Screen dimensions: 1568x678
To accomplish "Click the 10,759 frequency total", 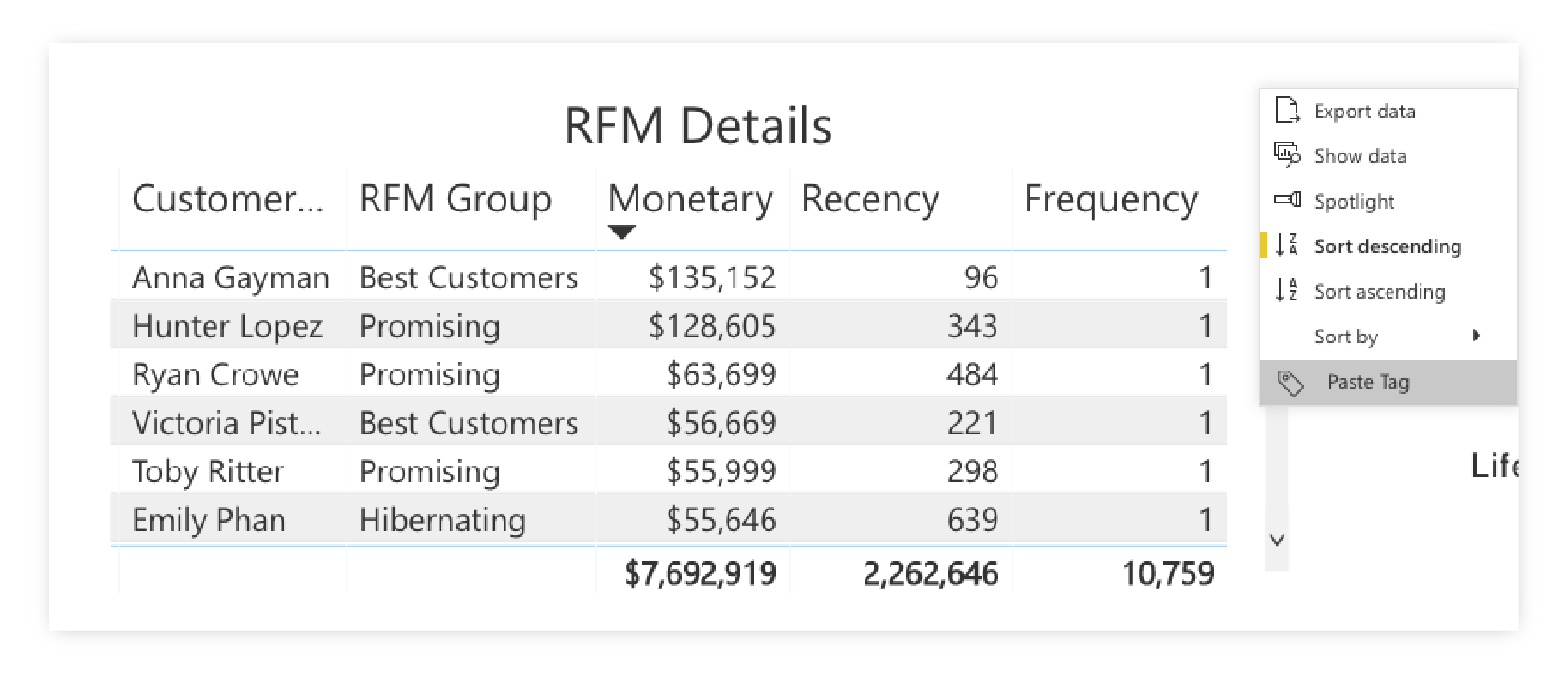I will pyautogui.click(x=1168, y=573).
